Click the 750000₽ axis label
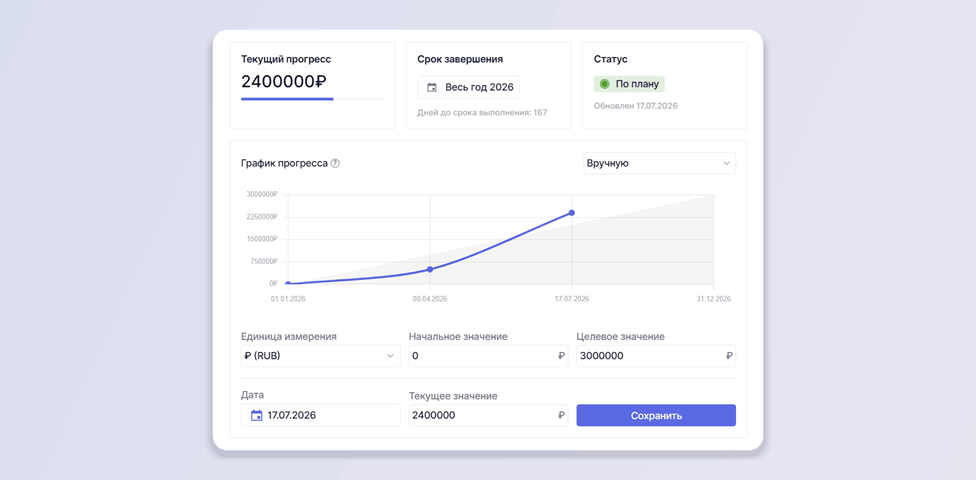The width and height of the screenshot is (976, 480). [263, 261]
